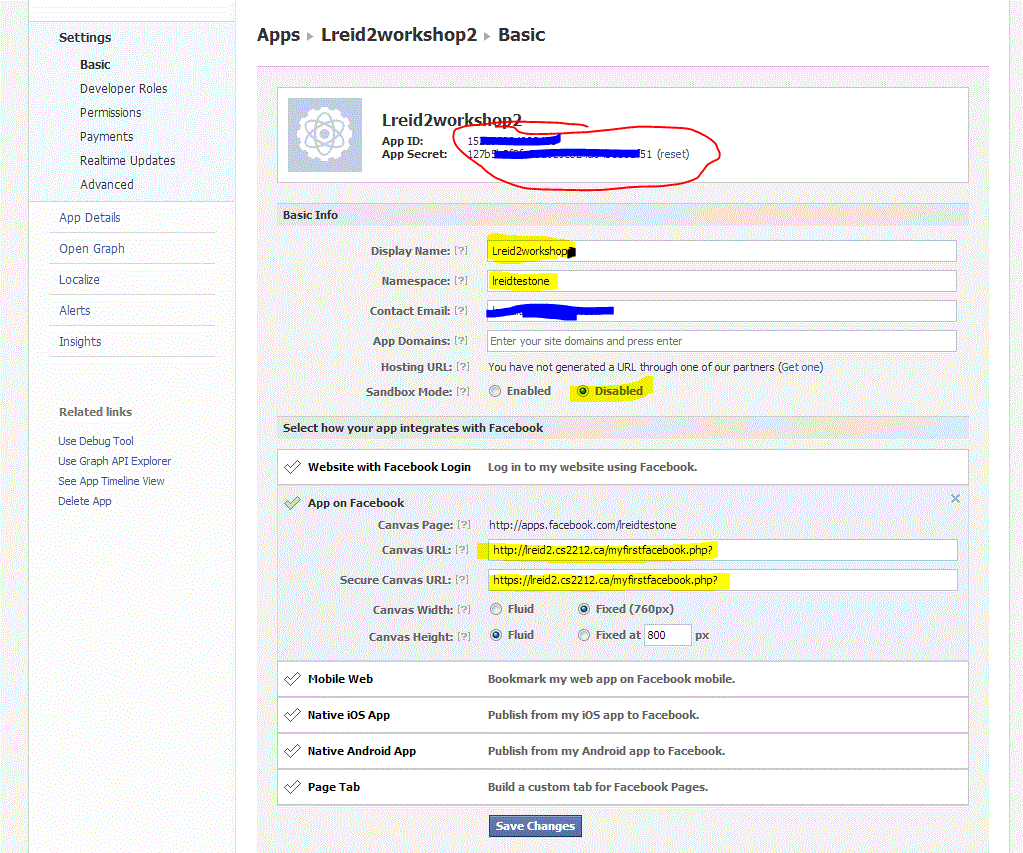Screen dimensions: 1023x853
Task: Set Canvas Height to Fluid
Action: coord(496,635)
